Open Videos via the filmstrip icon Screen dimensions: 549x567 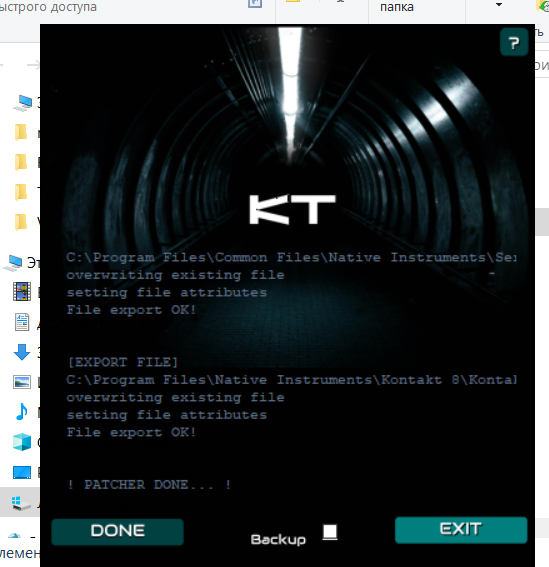[x=22, y=291]
